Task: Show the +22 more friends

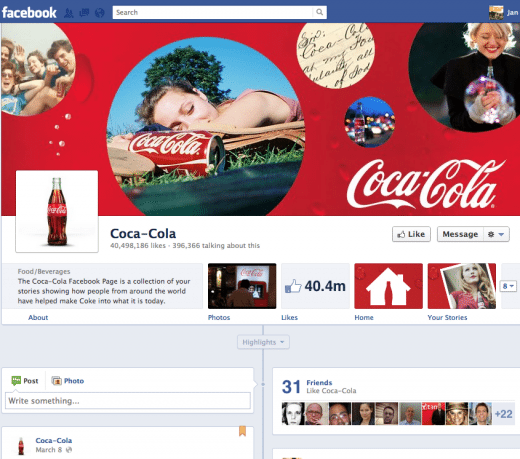Action: point(503,414)
